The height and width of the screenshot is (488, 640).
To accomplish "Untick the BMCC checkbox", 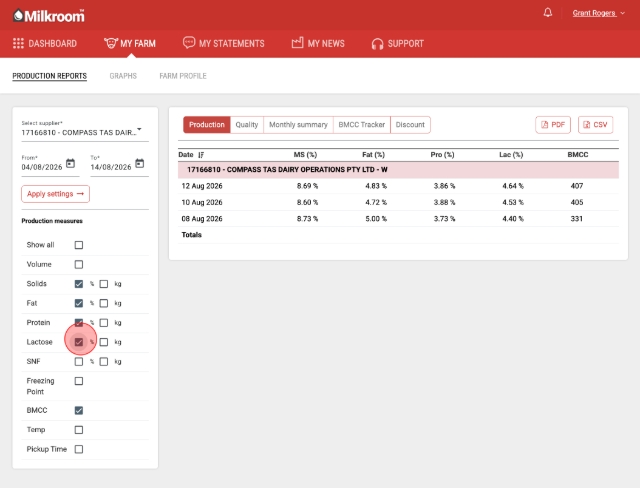I will (x=79, y=410).
